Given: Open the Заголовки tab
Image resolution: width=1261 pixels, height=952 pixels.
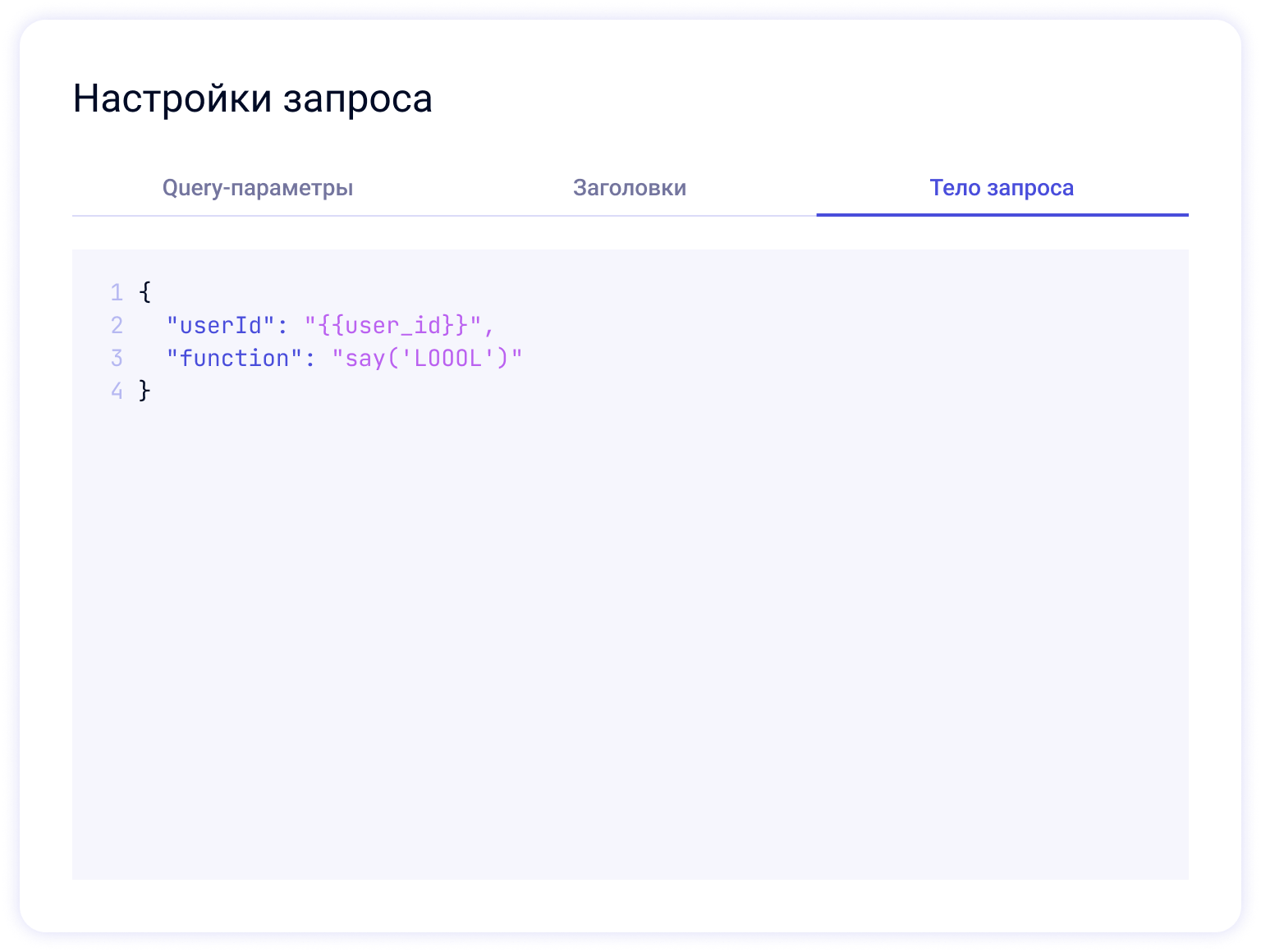Looking at the screenshot, I should click(629, 188).
